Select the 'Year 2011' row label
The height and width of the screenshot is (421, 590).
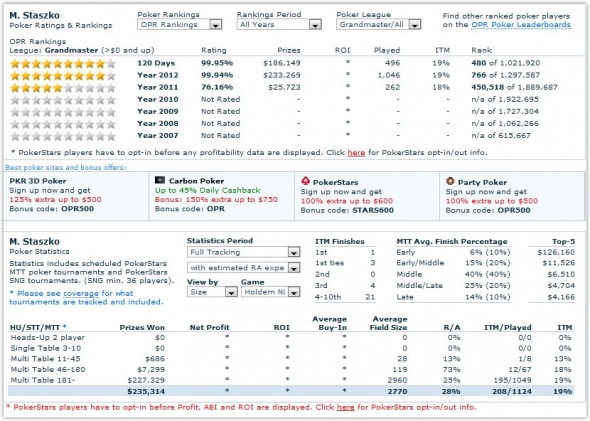tap(158, 87)
